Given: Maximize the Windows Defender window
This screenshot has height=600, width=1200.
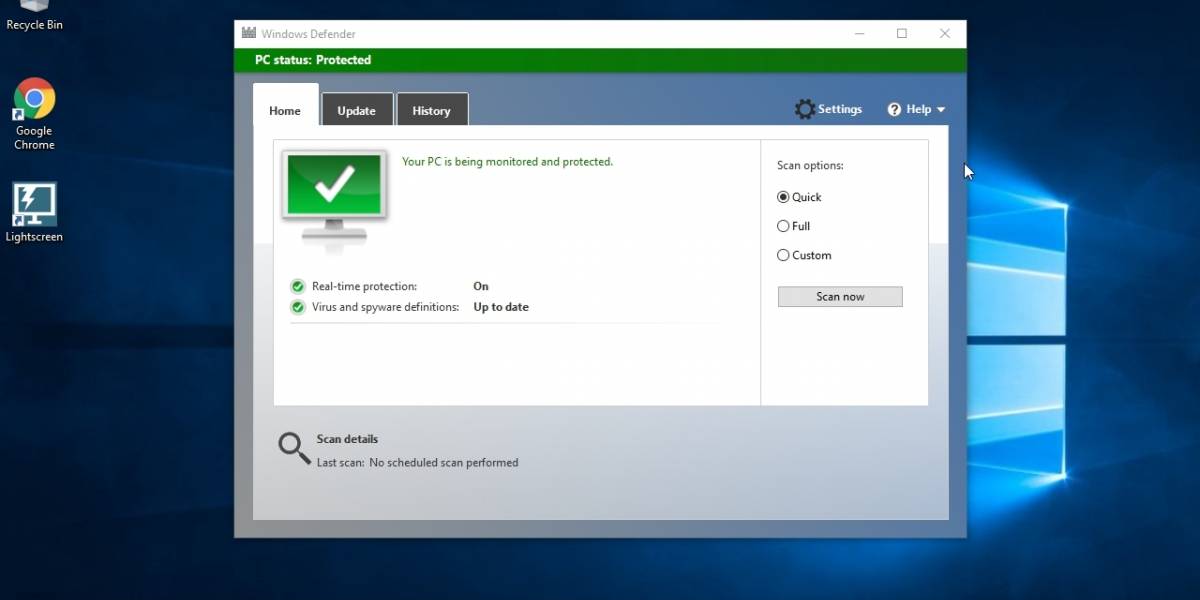Looking at the screenshot, I should (902, 33).
